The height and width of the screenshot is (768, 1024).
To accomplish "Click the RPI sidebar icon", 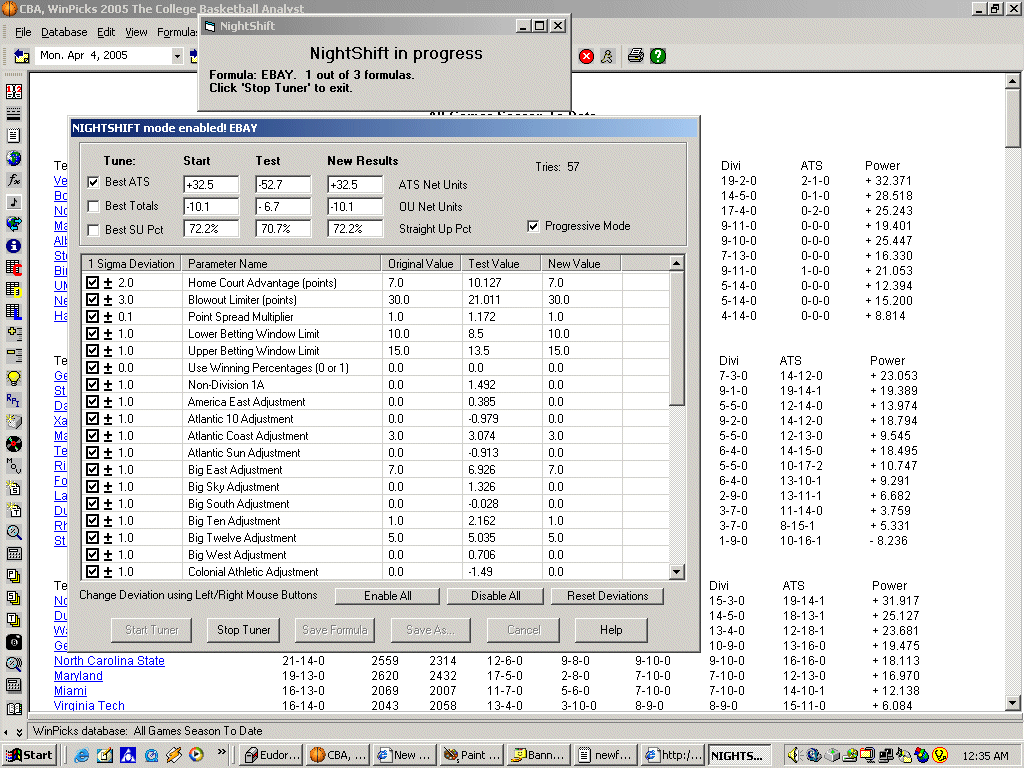I will (x=14, y=400).
